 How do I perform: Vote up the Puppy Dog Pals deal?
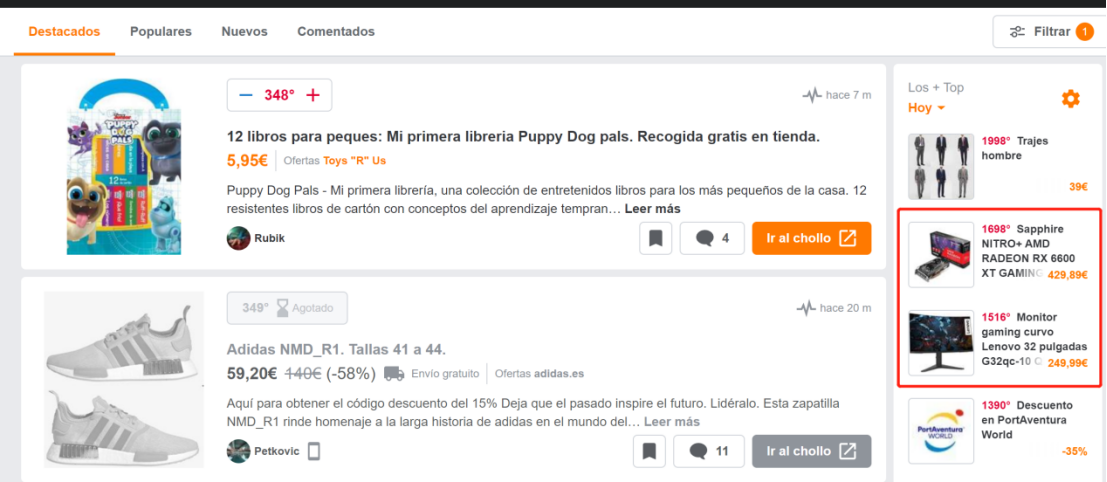tap(313, 95)
